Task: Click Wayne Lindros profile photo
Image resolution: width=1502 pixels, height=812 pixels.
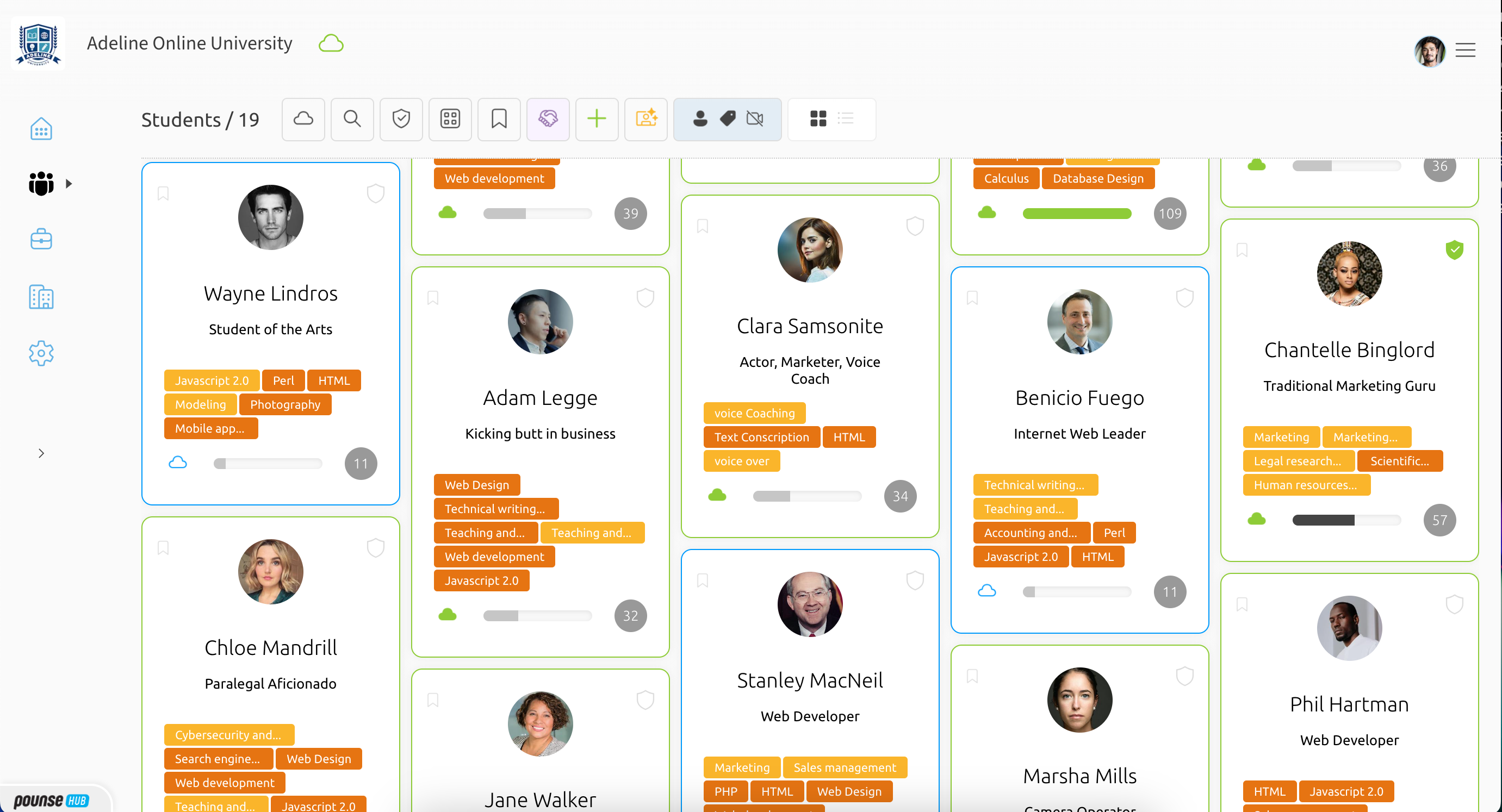Action: (271, 217)
